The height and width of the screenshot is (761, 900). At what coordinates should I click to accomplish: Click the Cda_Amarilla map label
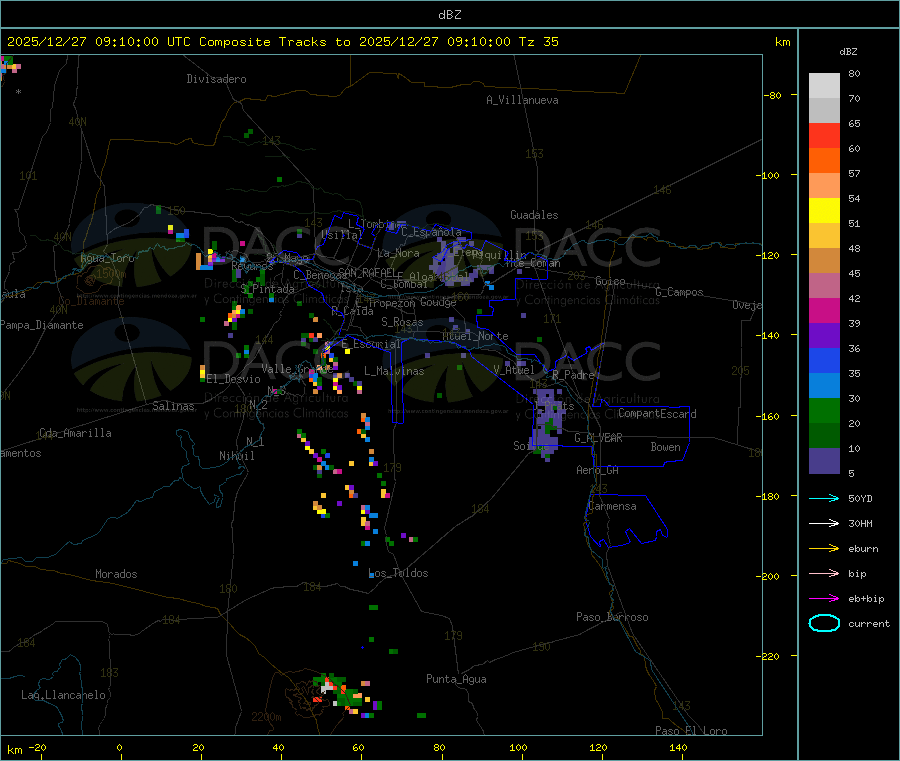click(75, 433)
